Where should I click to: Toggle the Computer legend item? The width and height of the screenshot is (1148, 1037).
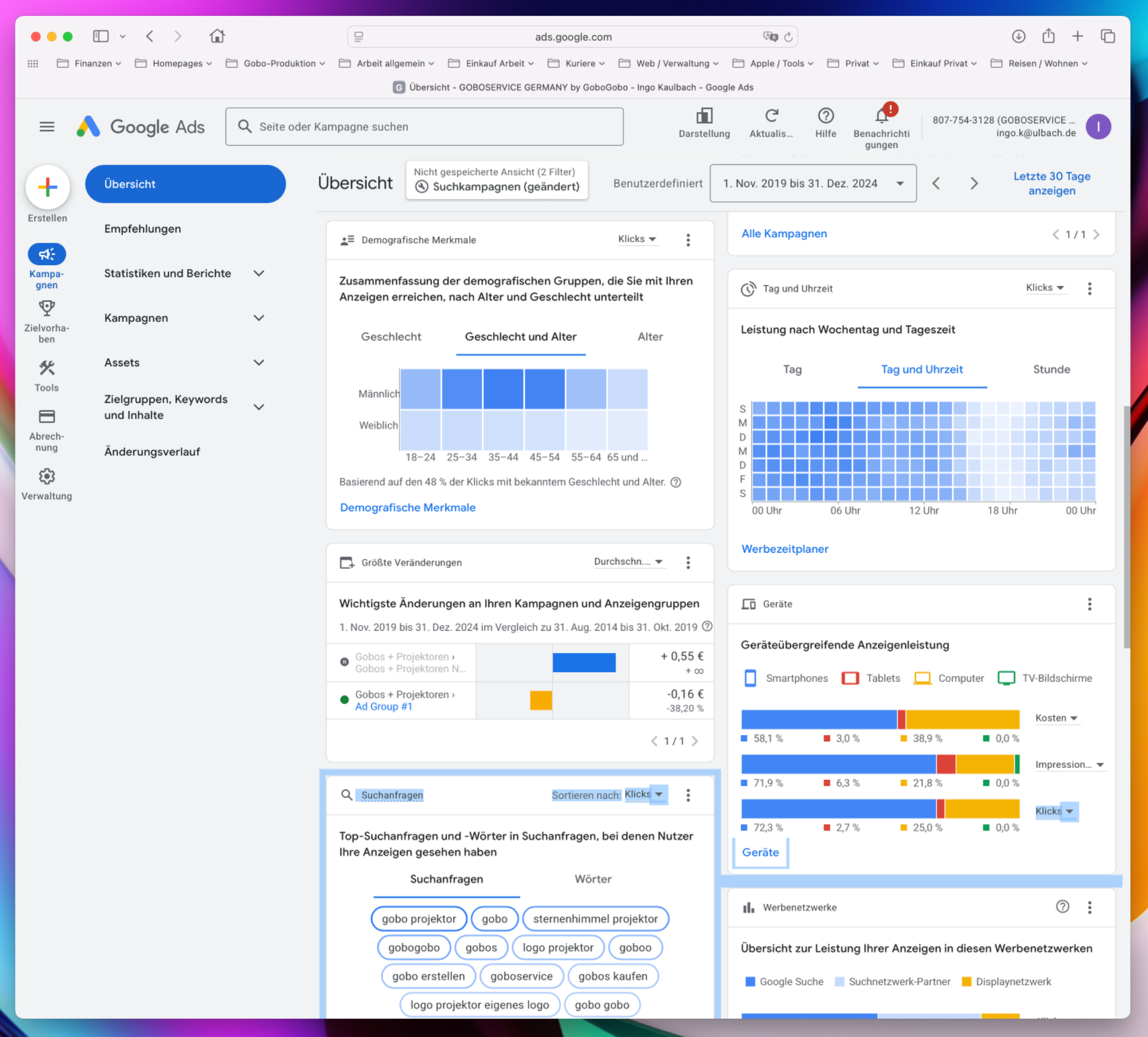pos(949,678)
